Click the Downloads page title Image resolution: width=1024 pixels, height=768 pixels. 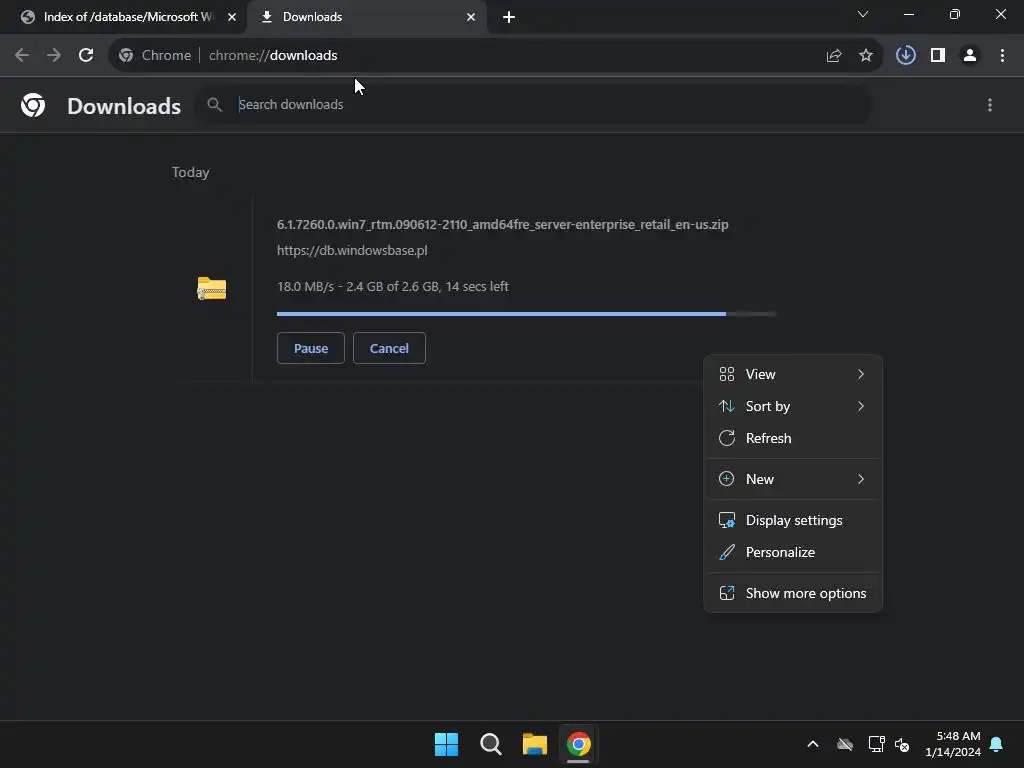pyautogui.click(x=124, y=106)
